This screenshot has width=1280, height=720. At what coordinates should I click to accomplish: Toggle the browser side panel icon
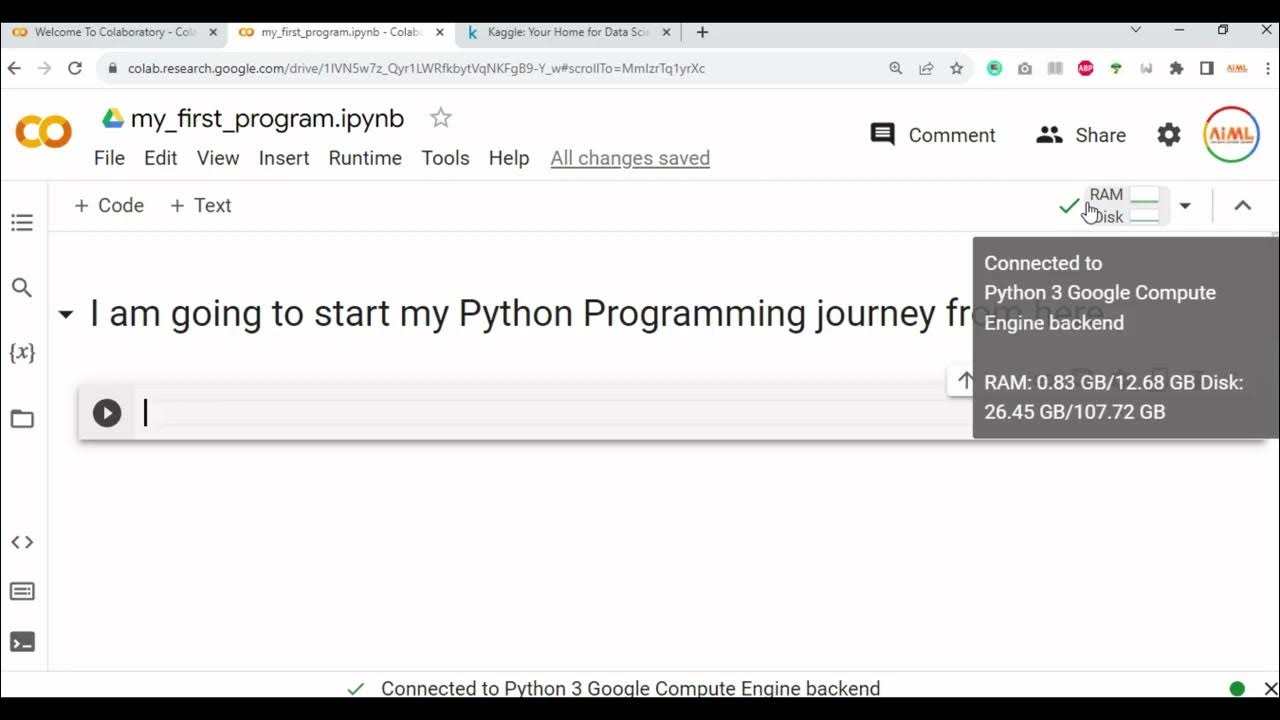[1207, 68]
